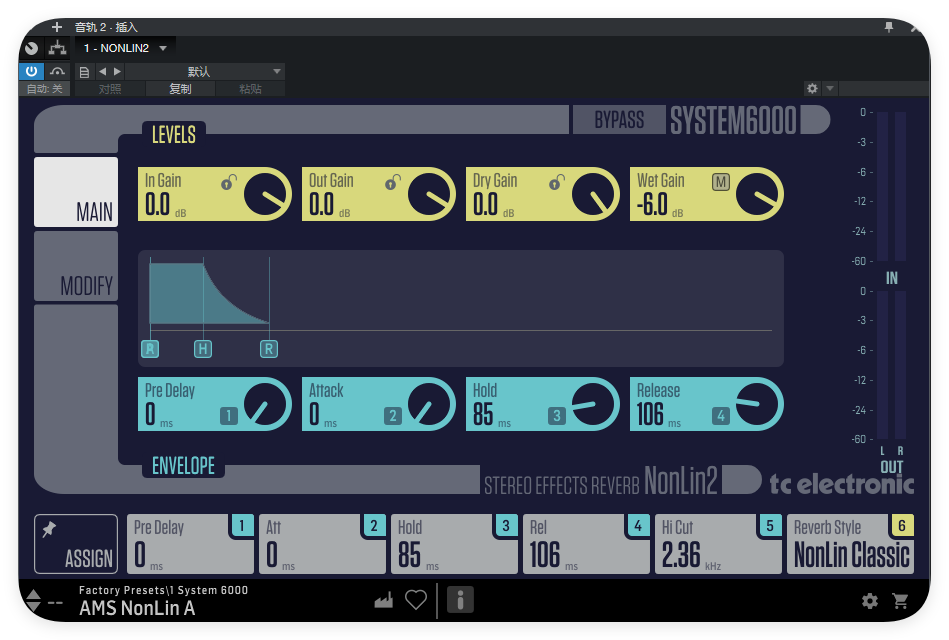
Task: Click the 粘贴 paste button
Action: tap(250, 89)
